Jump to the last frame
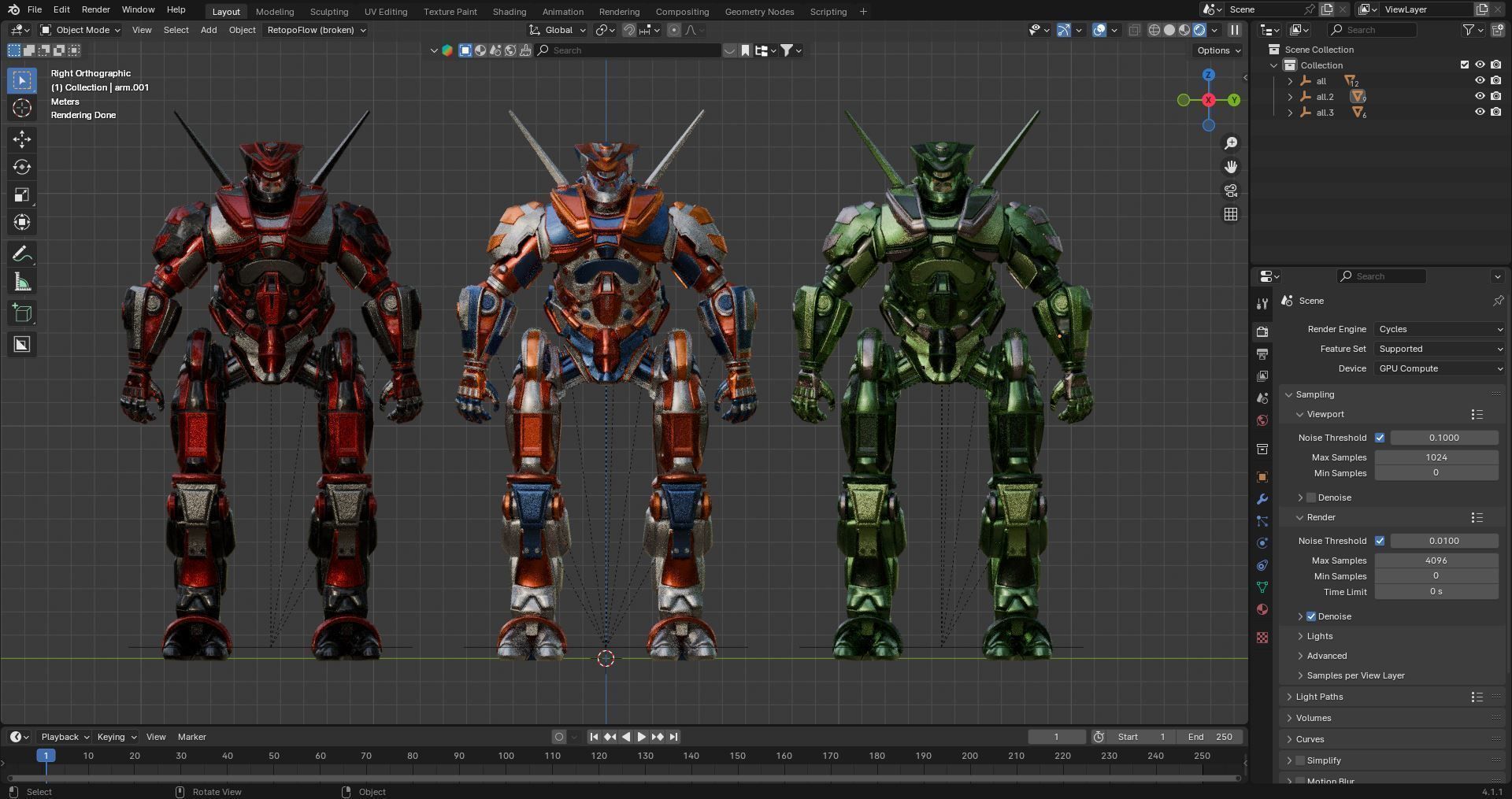 [673, 737]
